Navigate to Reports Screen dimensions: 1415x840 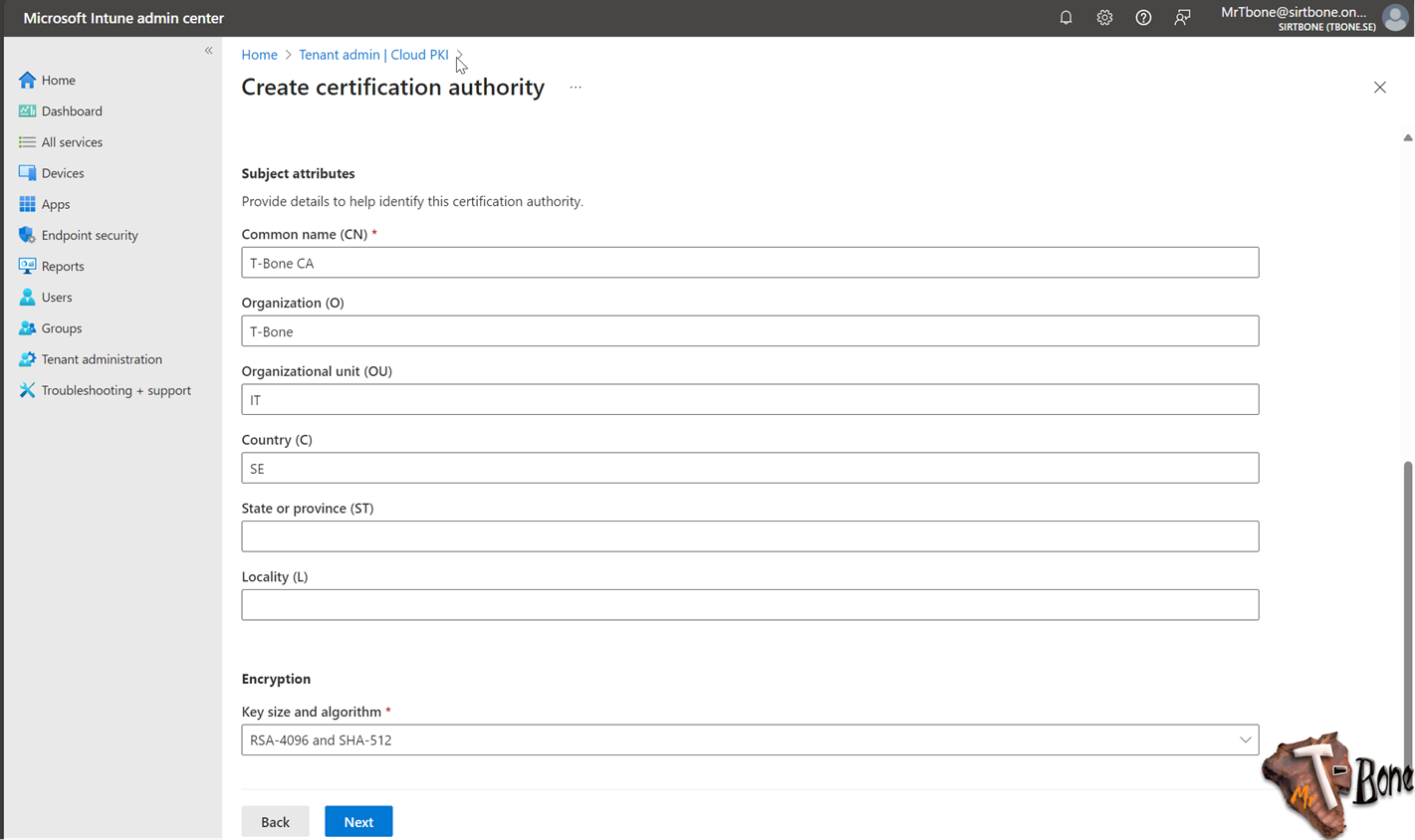click(63, 266)
